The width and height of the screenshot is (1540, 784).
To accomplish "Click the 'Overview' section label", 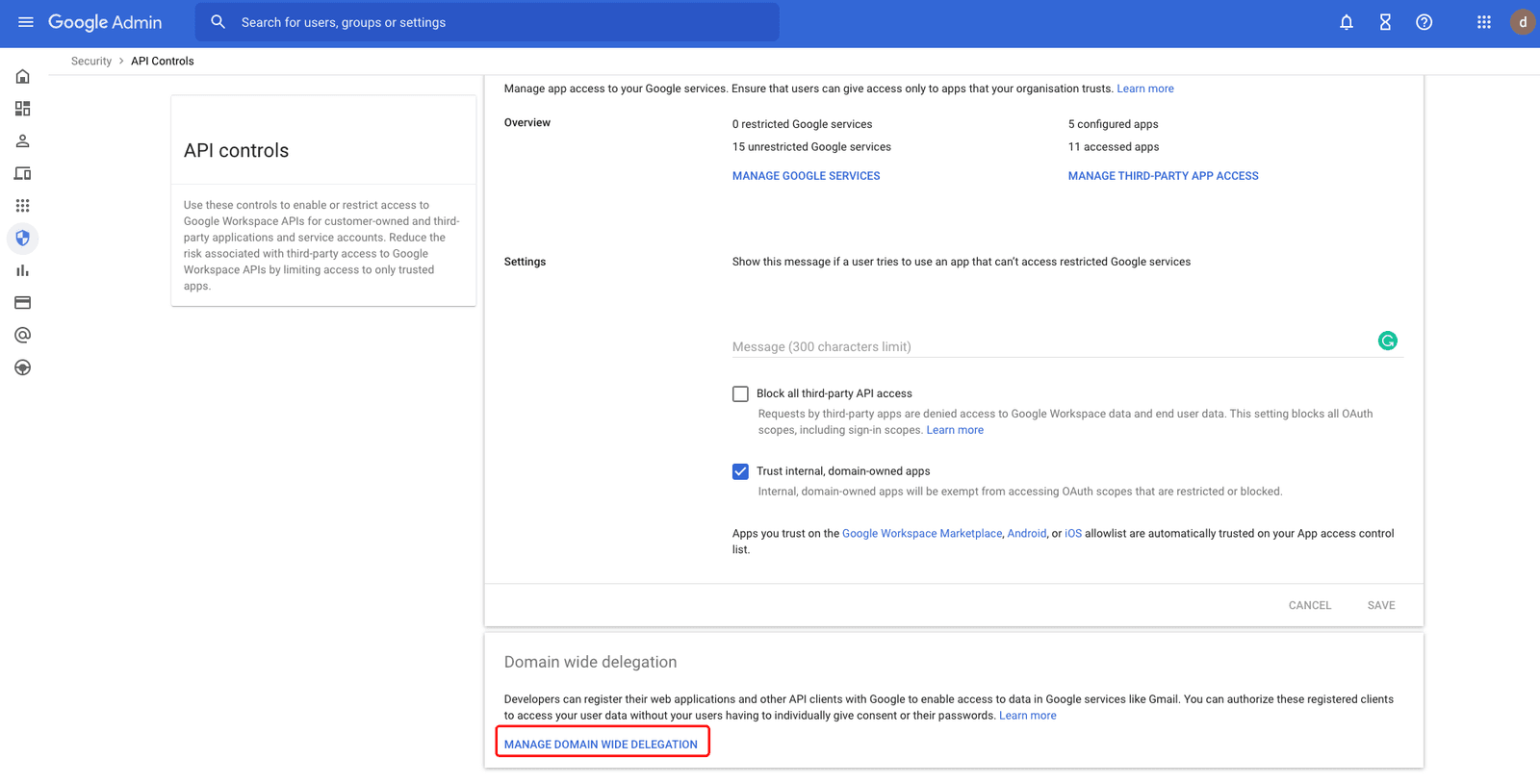I will [x=527, y=123].
